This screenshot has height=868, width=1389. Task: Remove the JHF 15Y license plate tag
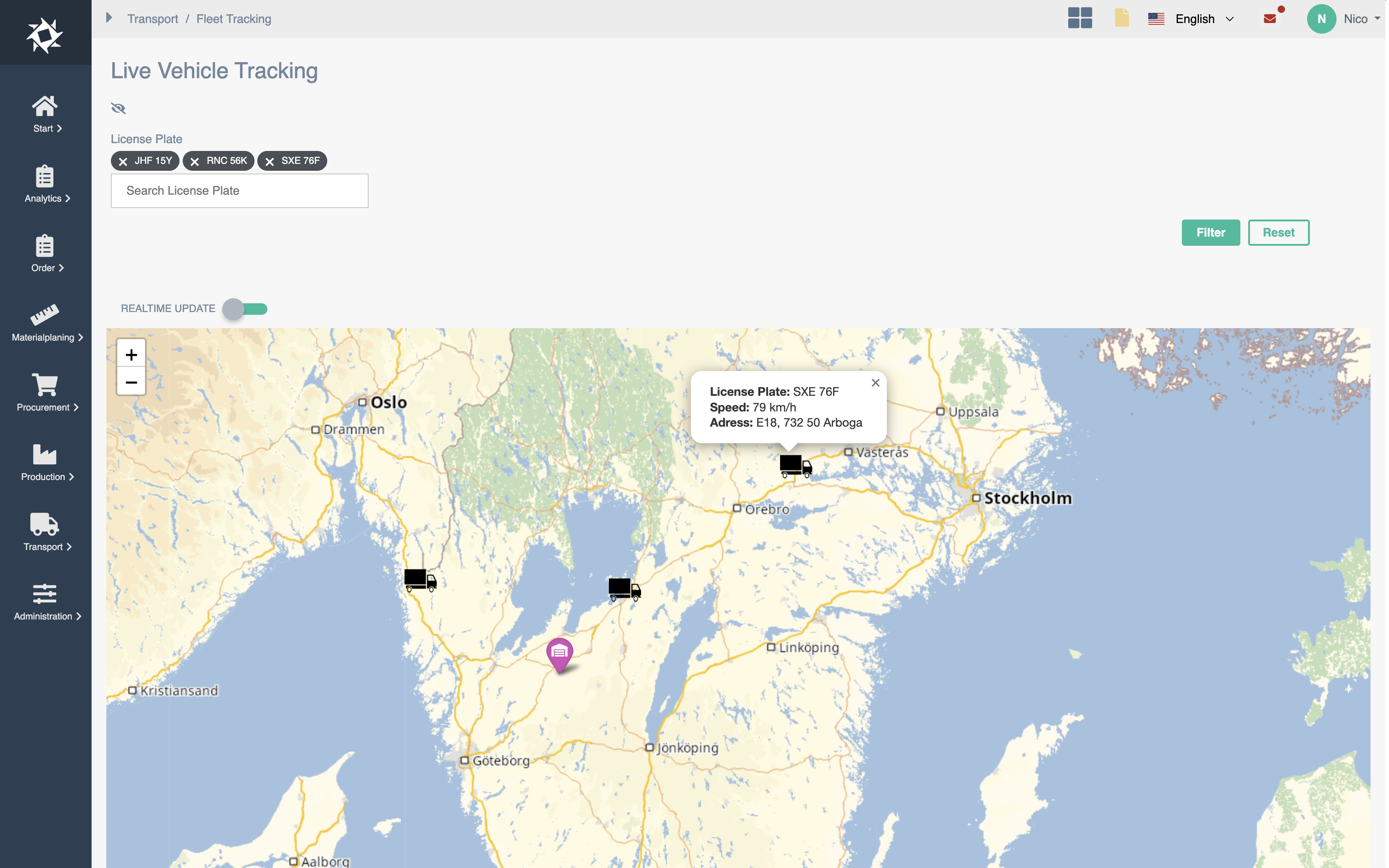coord(123,162)
